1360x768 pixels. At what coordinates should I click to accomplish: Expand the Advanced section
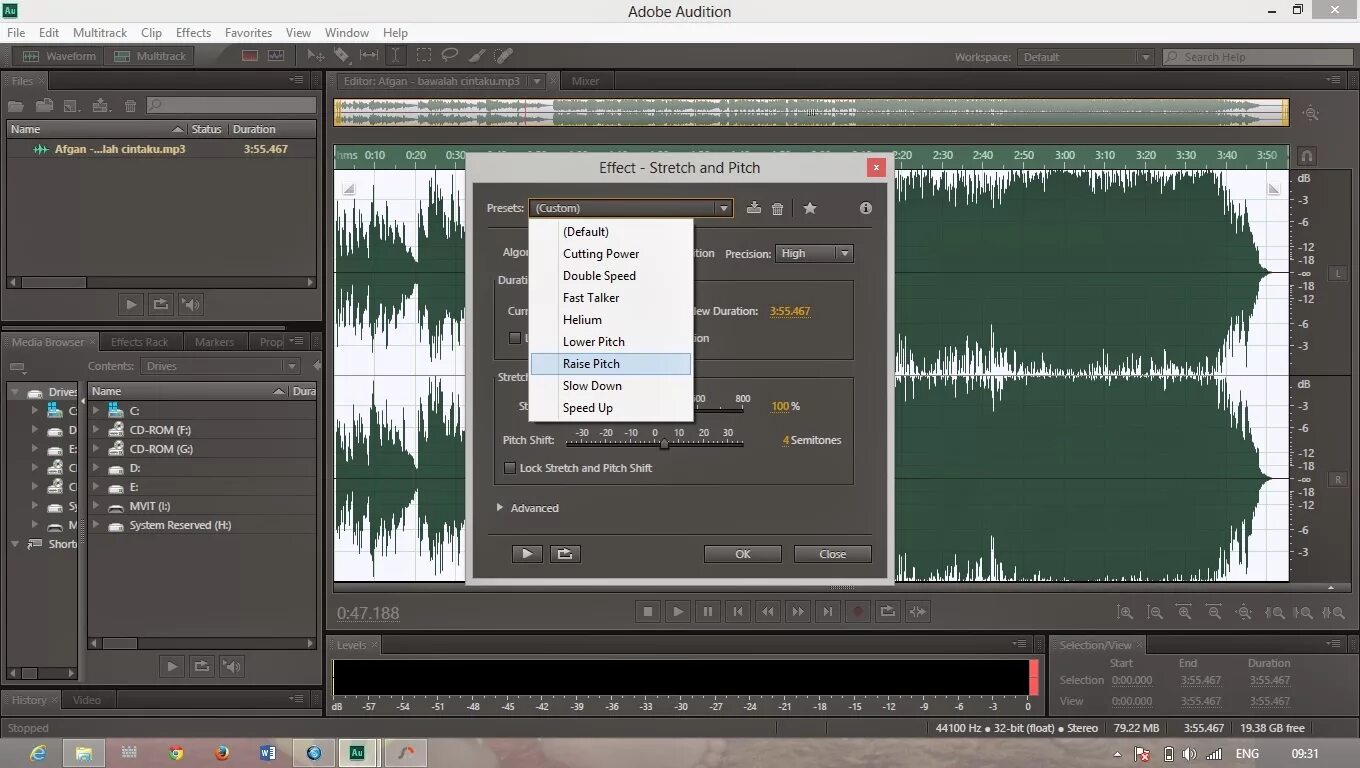(501, 508)
